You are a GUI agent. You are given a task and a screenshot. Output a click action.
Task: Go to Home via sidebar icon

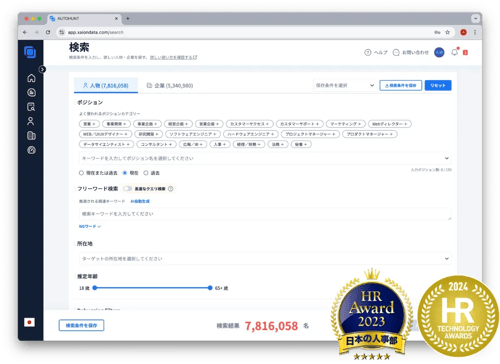pos(31,78)
